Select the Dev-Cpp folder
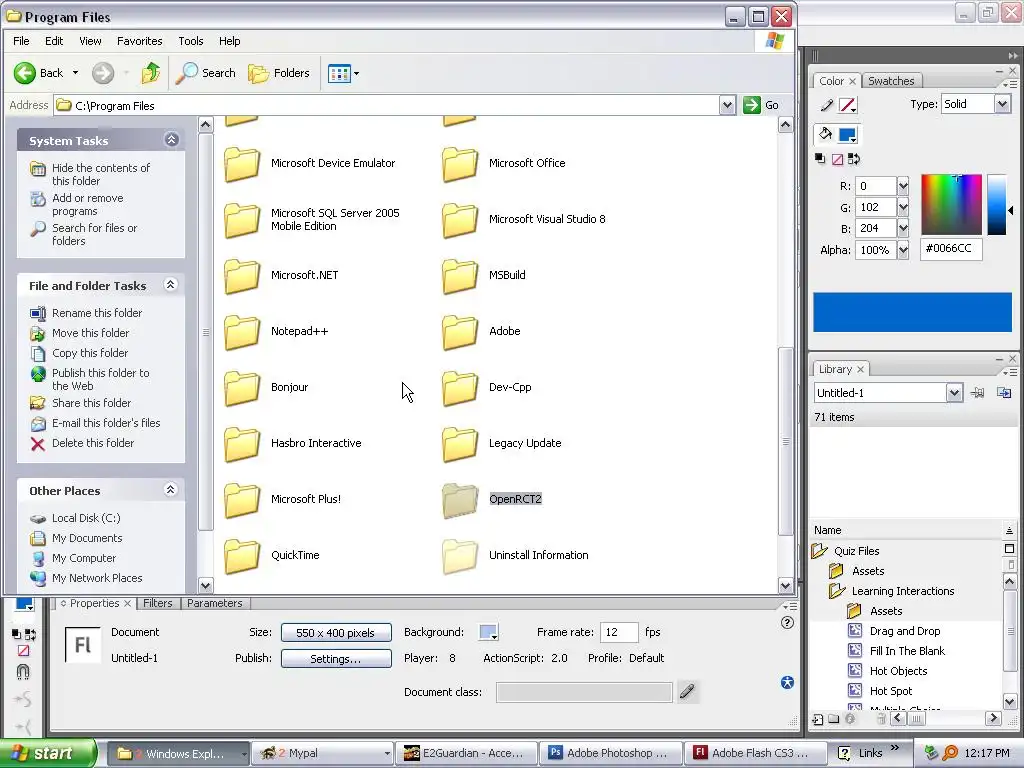Screen dimensions: 1024x768 tap(487, 387)
